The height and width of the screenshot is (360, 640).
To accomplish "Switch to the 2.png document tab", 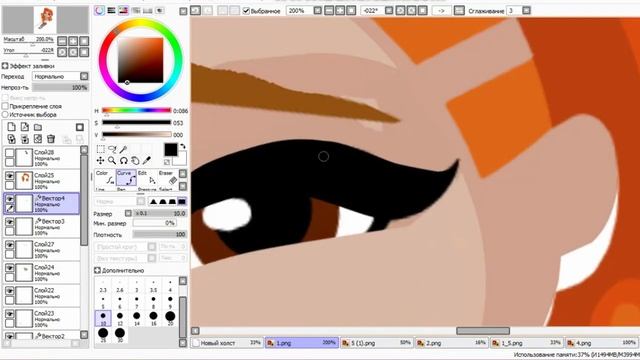I will [451, 343].
